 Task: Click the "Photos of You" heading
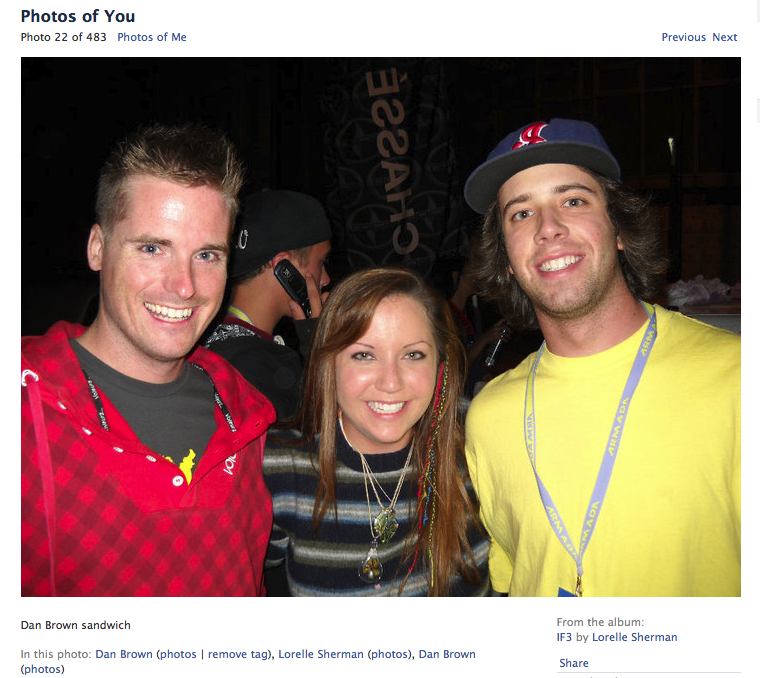[x=78, y=16]
